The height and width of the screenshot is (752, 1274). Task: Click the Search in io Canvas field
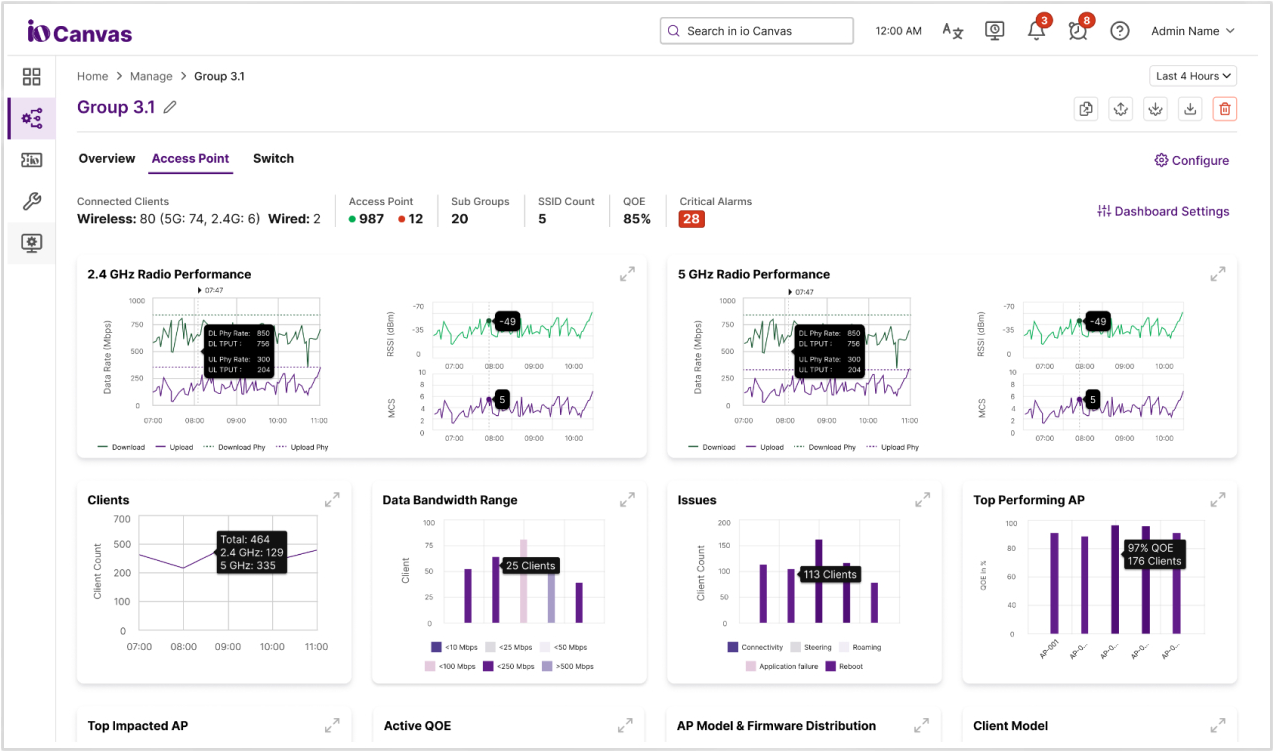[757, 31]
